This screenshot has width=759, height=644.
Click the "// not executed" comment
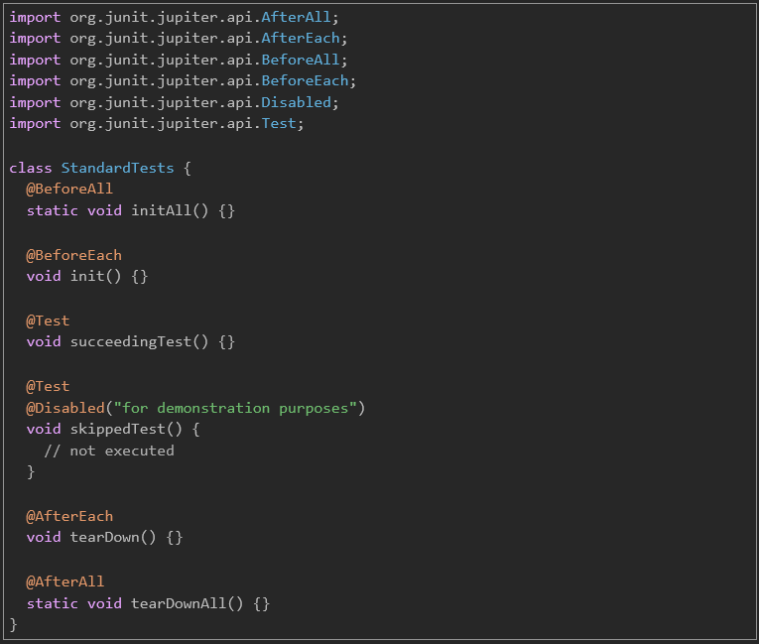(109, 451)
